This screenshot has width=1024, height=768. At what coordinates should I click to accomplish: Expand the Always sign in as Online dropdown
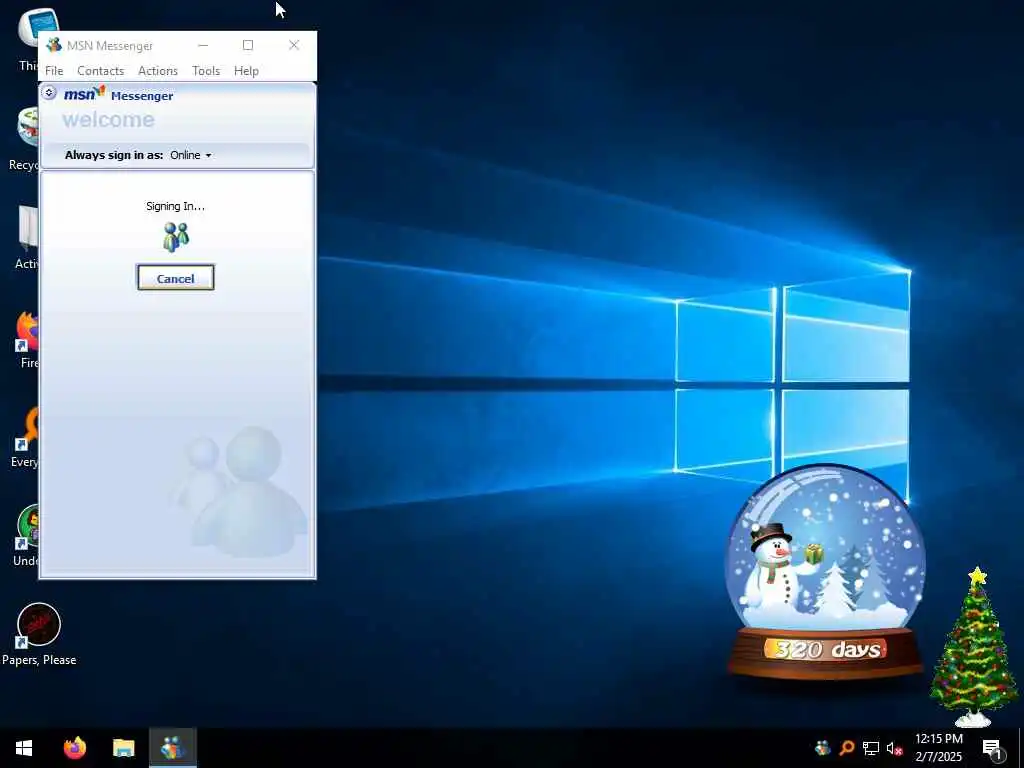[191, 155]
